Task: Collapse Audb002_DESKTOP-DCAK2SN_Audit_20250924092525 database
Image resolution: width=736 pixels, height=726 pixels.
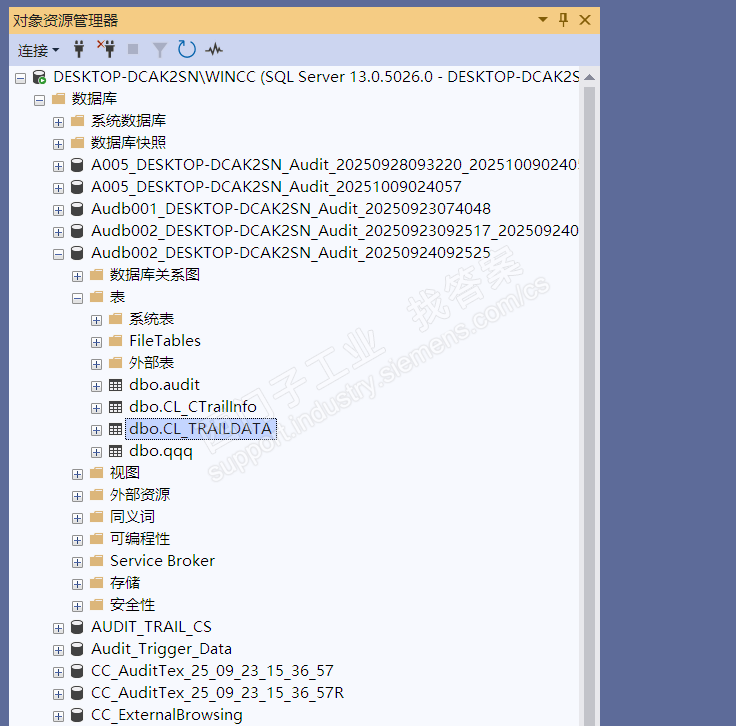Action: 58,254
